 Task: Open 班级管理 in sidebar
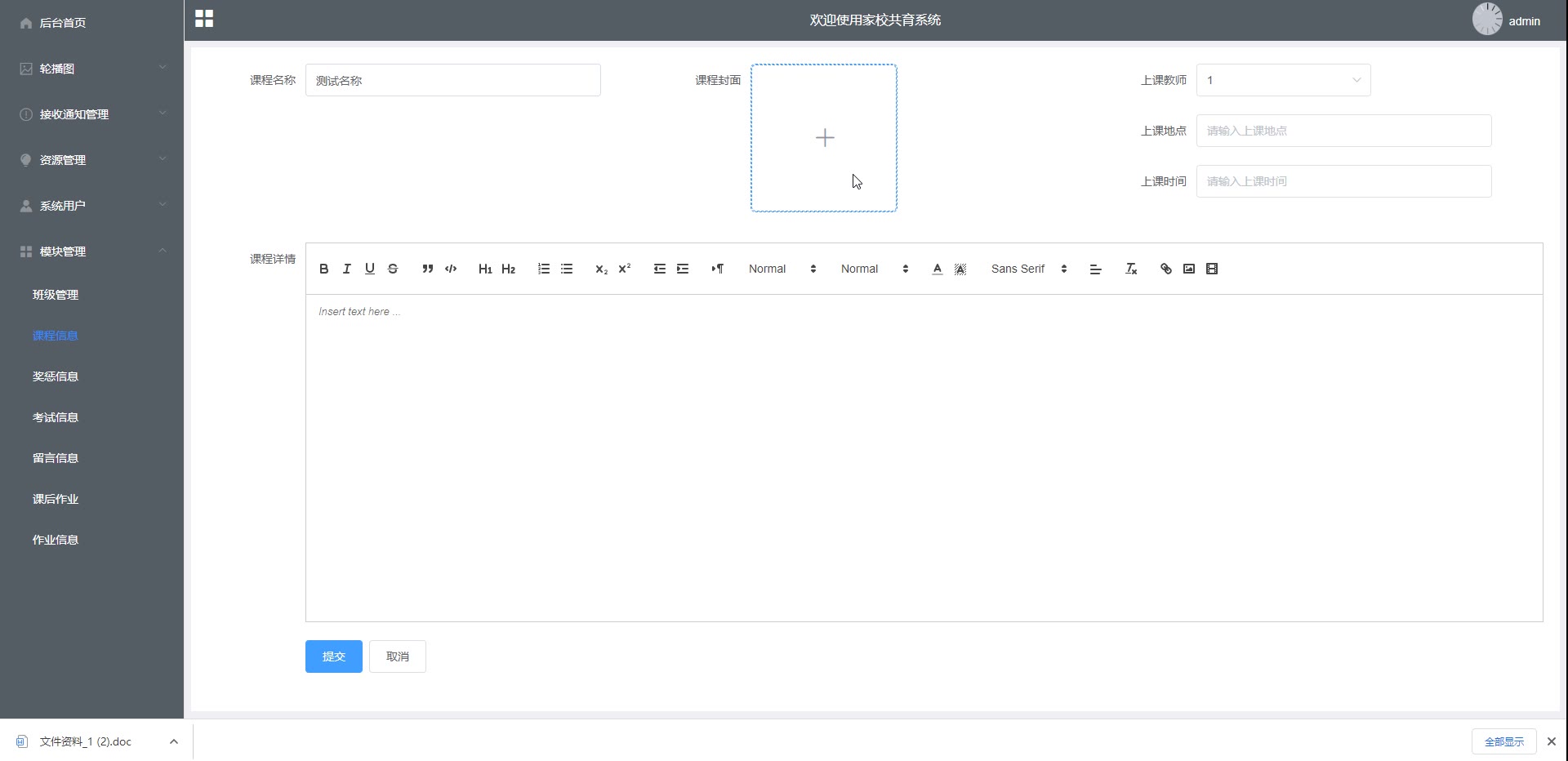click(56, 295)
